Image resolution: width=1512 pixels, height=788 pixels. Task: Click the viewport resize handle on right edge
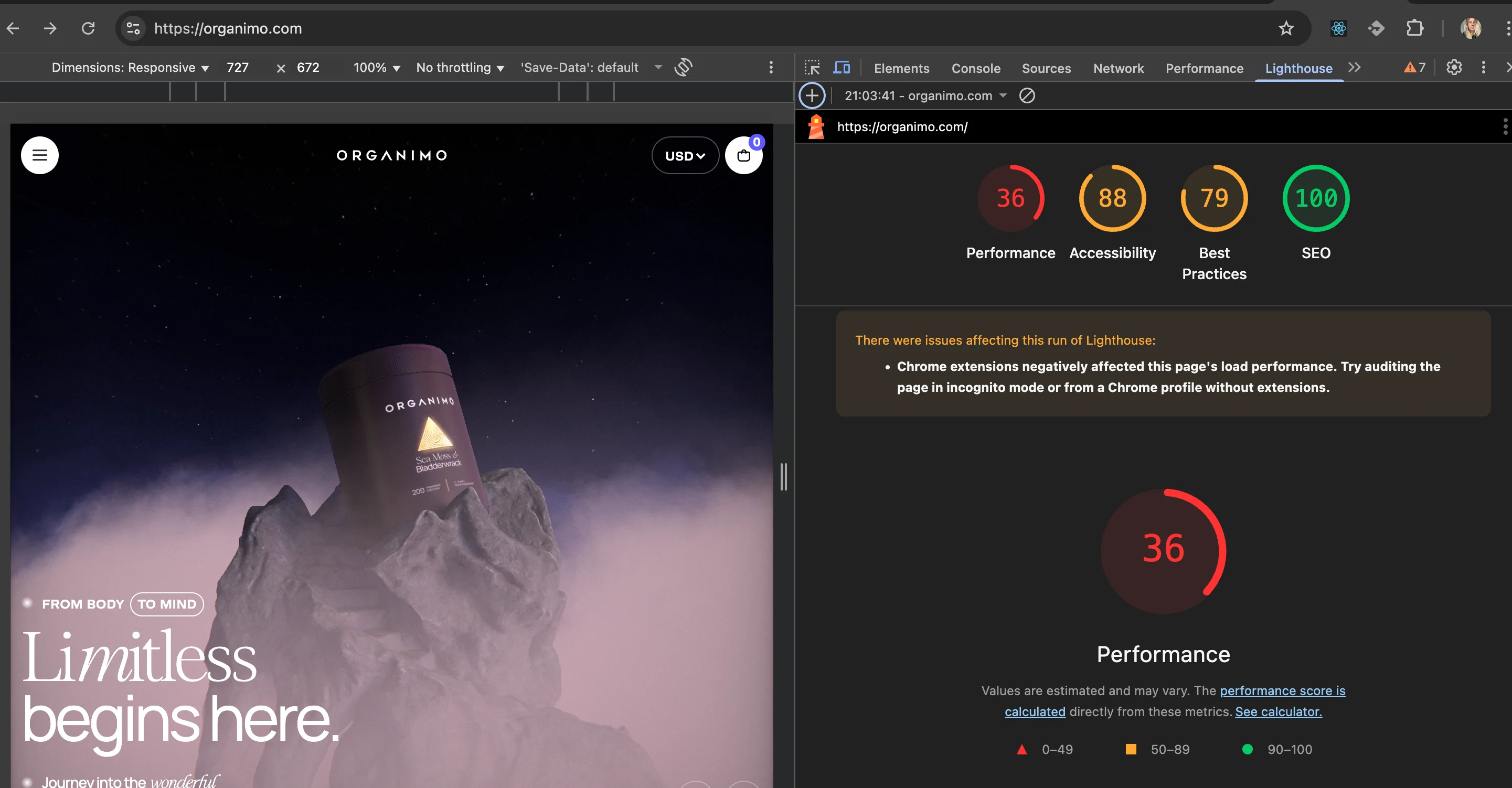tap(783, 476)
